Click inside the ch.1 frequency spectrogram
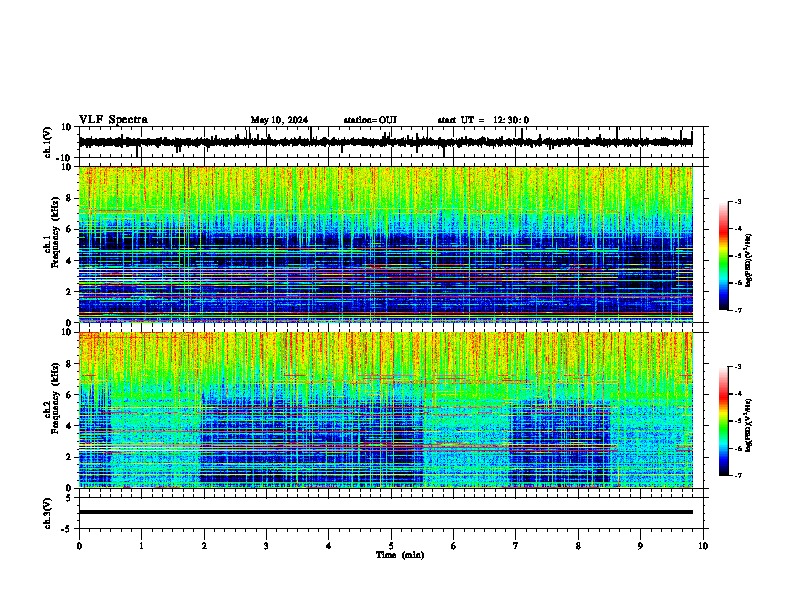792x612 pixels. click(385, 244)
